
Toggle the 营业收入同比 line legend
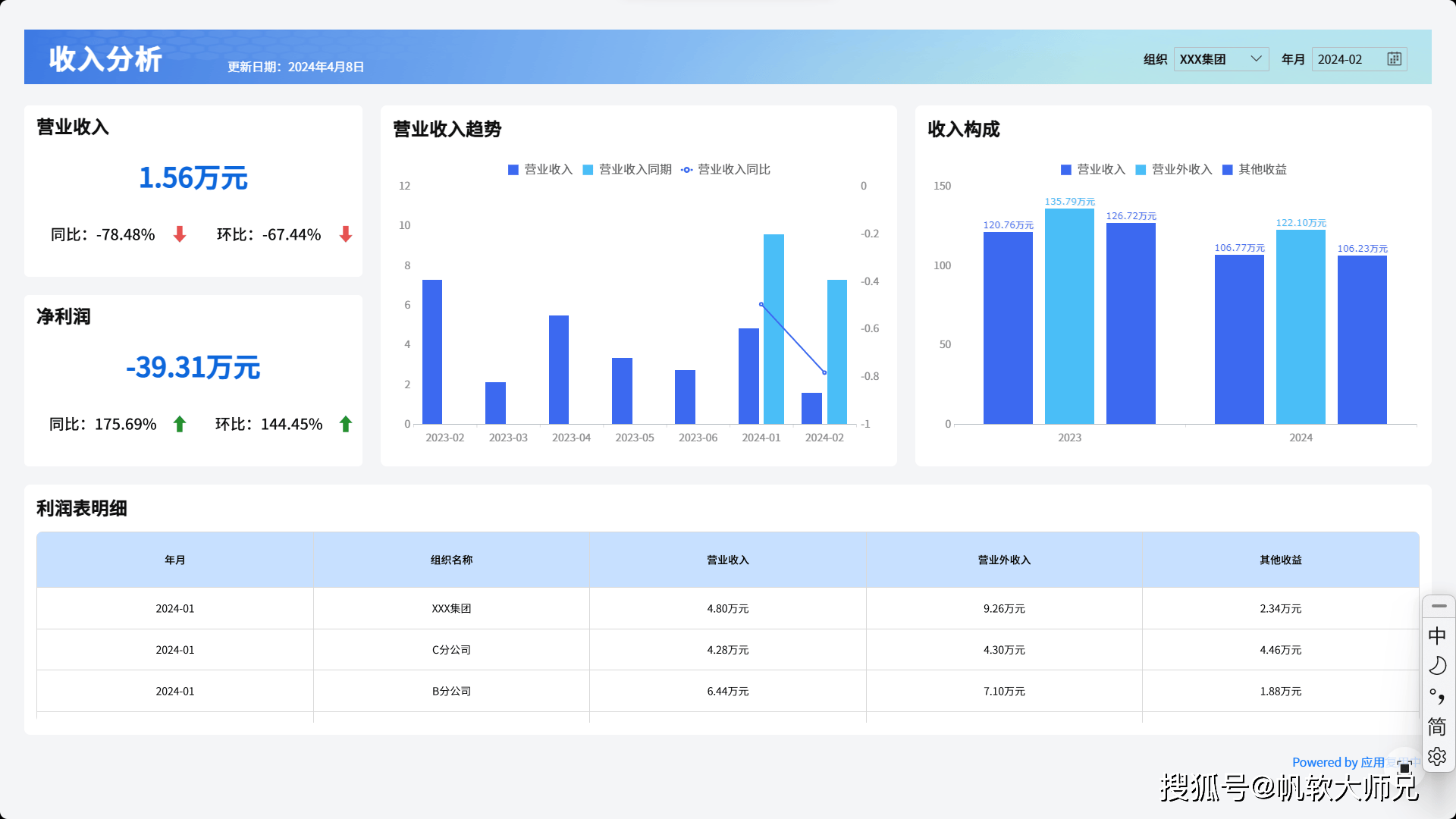[726, 169]
